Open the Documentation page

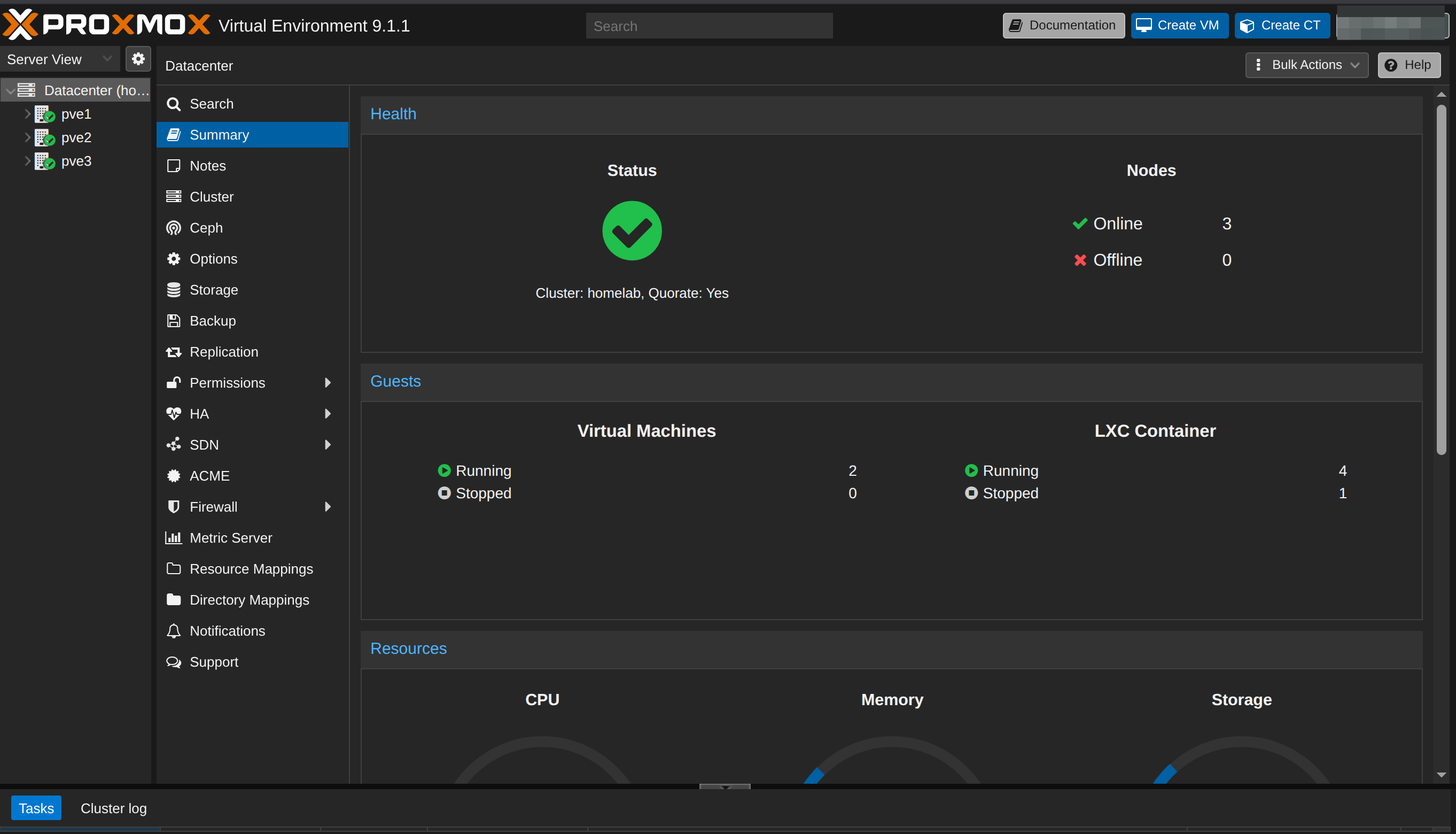point(1063,25)
